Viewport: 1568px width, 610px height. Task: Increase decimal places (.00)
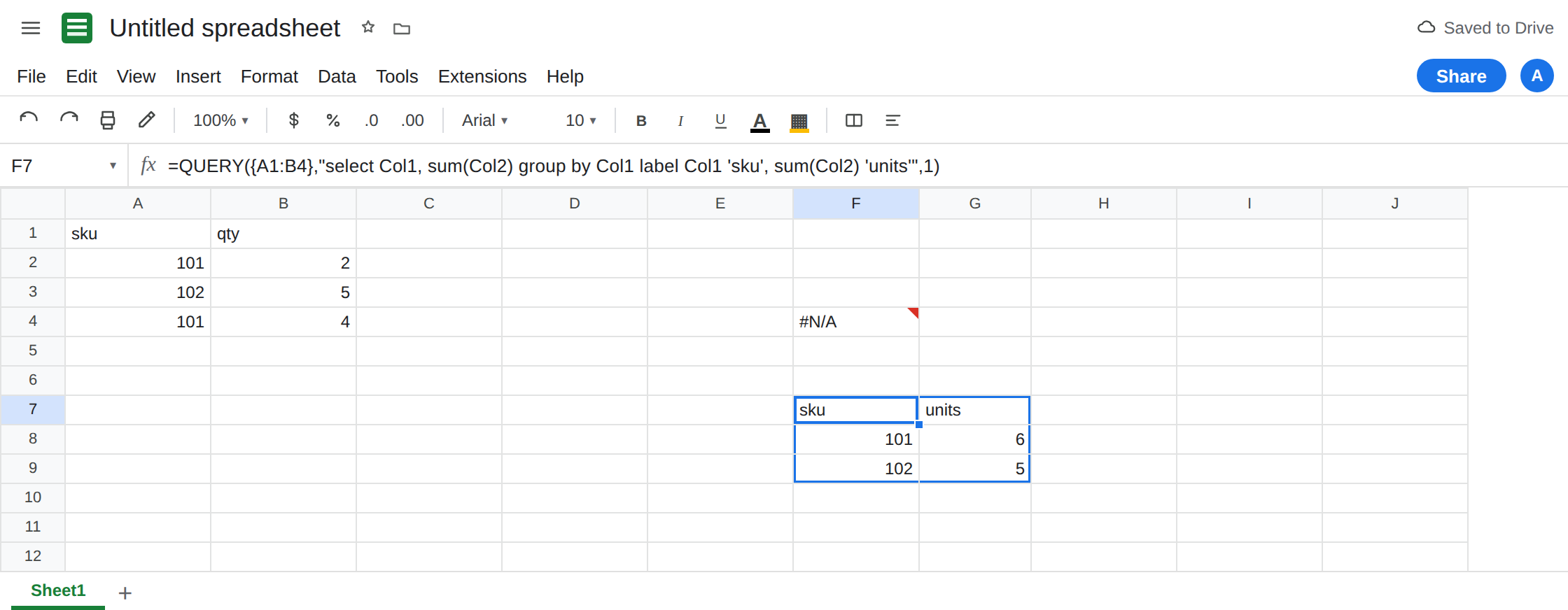click(412, 120)
